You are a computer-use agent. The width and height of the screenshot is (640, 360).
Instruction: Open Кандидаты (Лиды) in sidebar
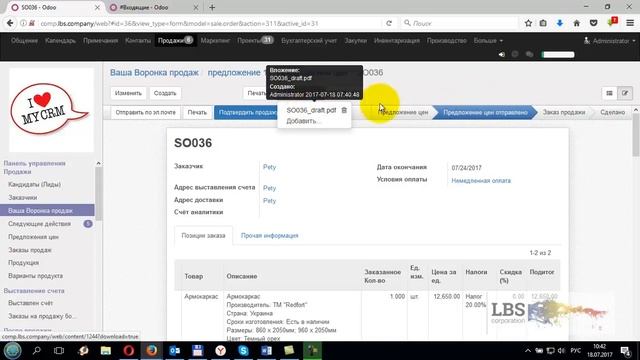pyautogui.click(x=34, y=184)
